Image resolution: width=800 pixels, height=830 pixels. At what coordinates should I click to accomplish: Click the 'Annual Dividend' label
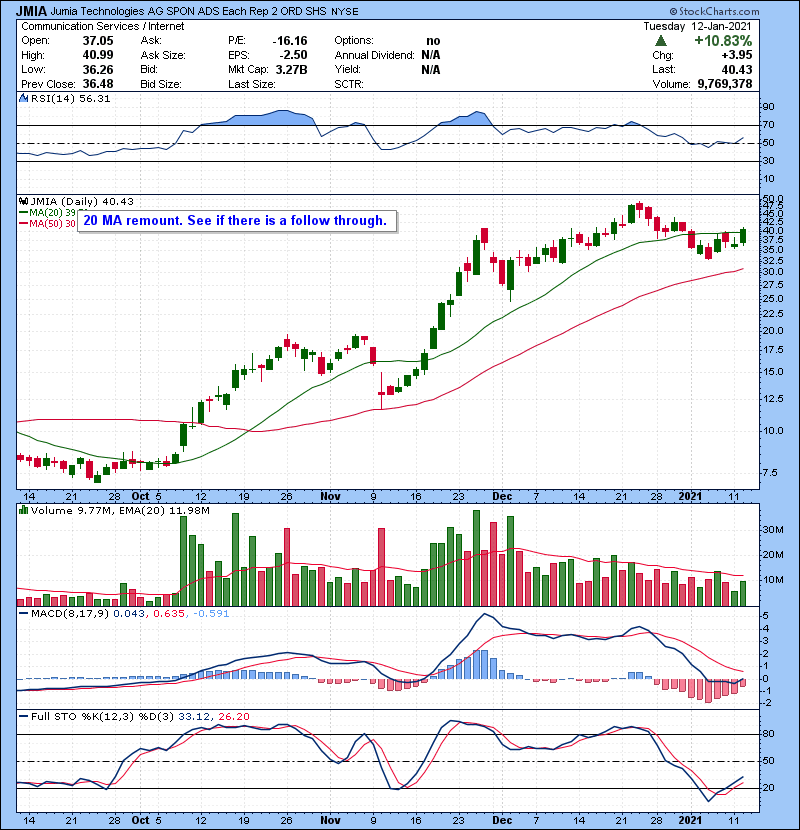[x=374, y=55]
